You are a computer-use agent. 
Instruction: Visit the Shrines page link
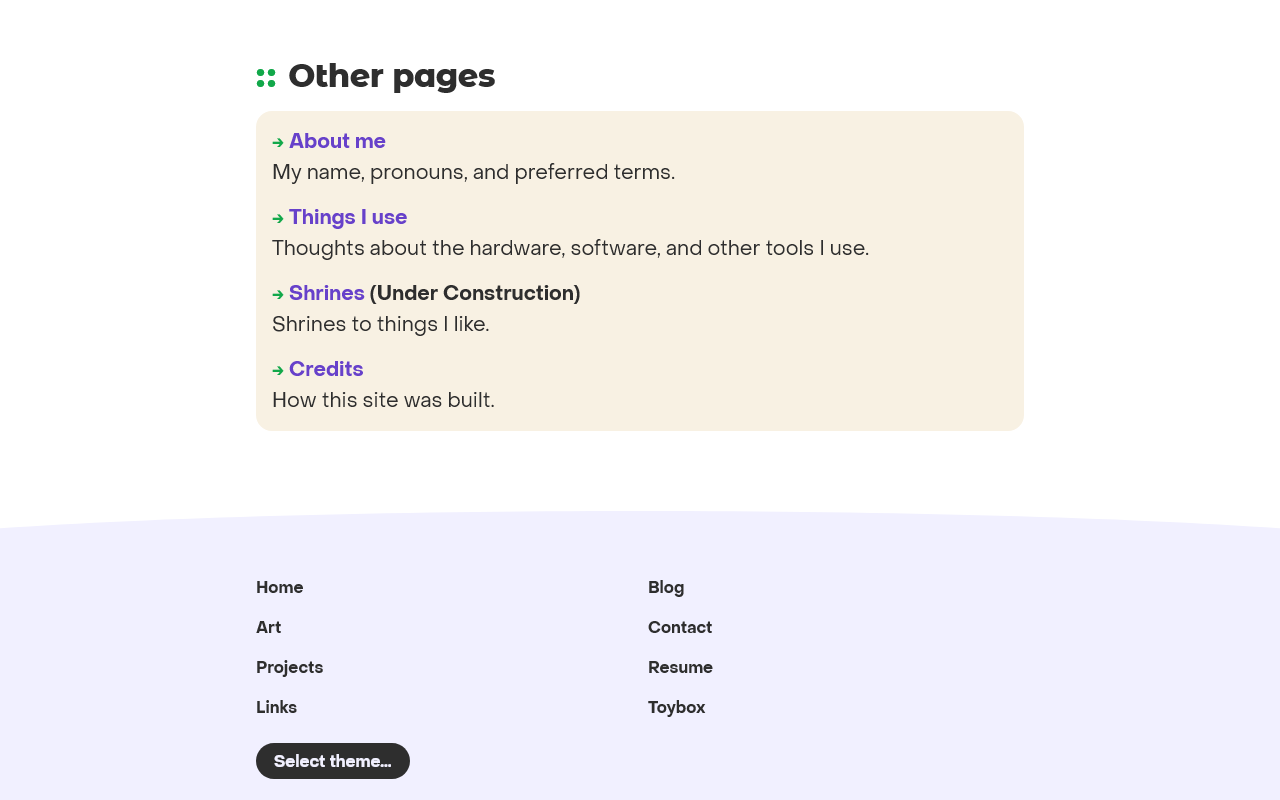tap(327, 293)
